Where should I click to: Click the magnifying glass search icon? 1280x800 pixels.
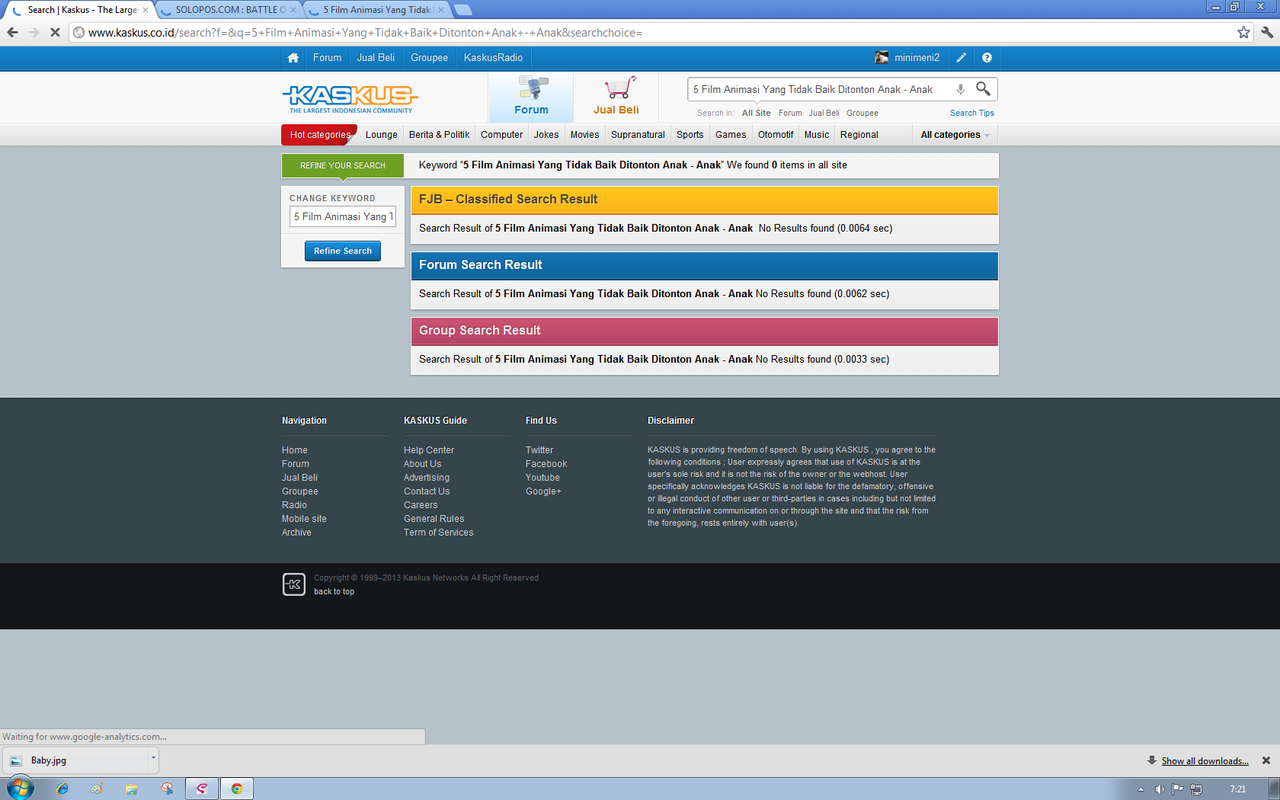pos(983,89)
